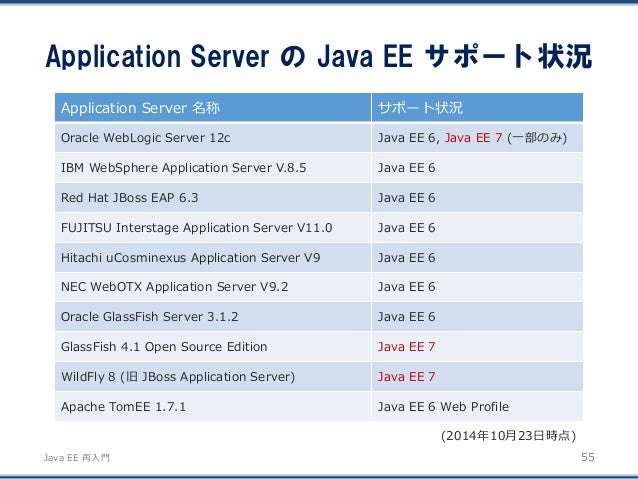The image size is (638, 479).
Task: Select "NEC WebOTX Application Server V9.2" cell
Action: click(x=213, y=287)
